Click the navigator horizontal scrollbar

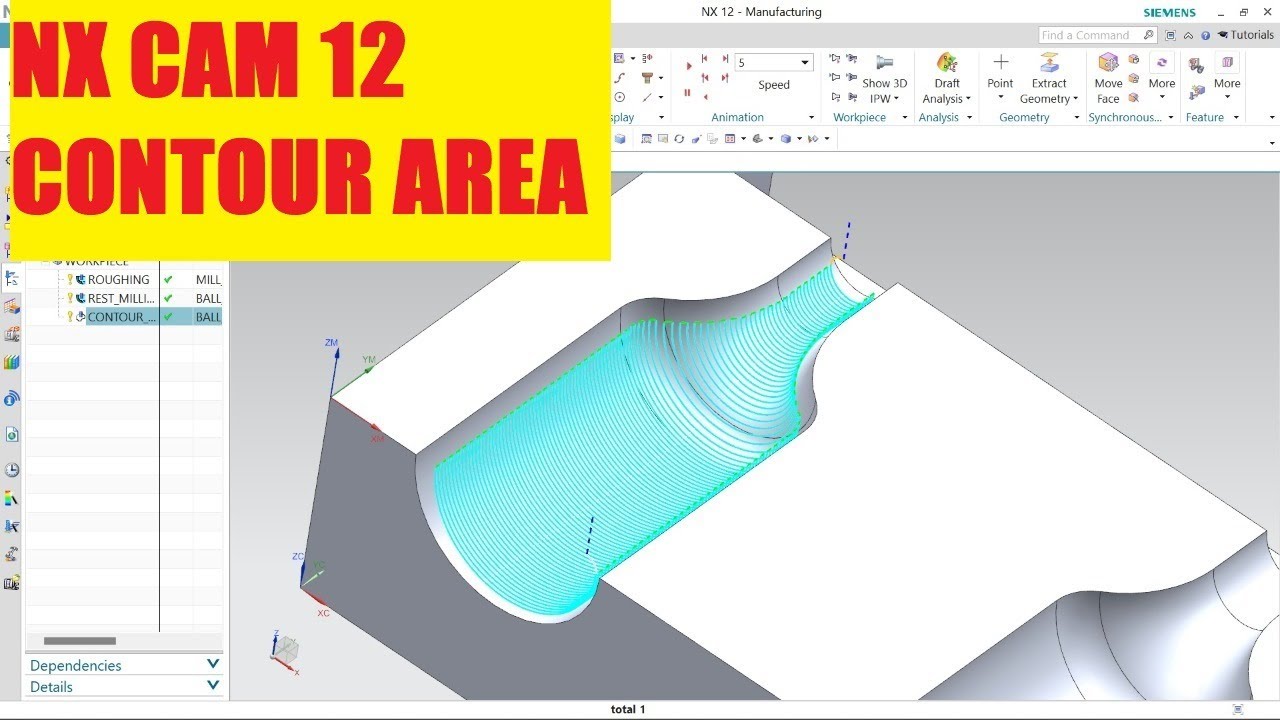click(80, 641)
